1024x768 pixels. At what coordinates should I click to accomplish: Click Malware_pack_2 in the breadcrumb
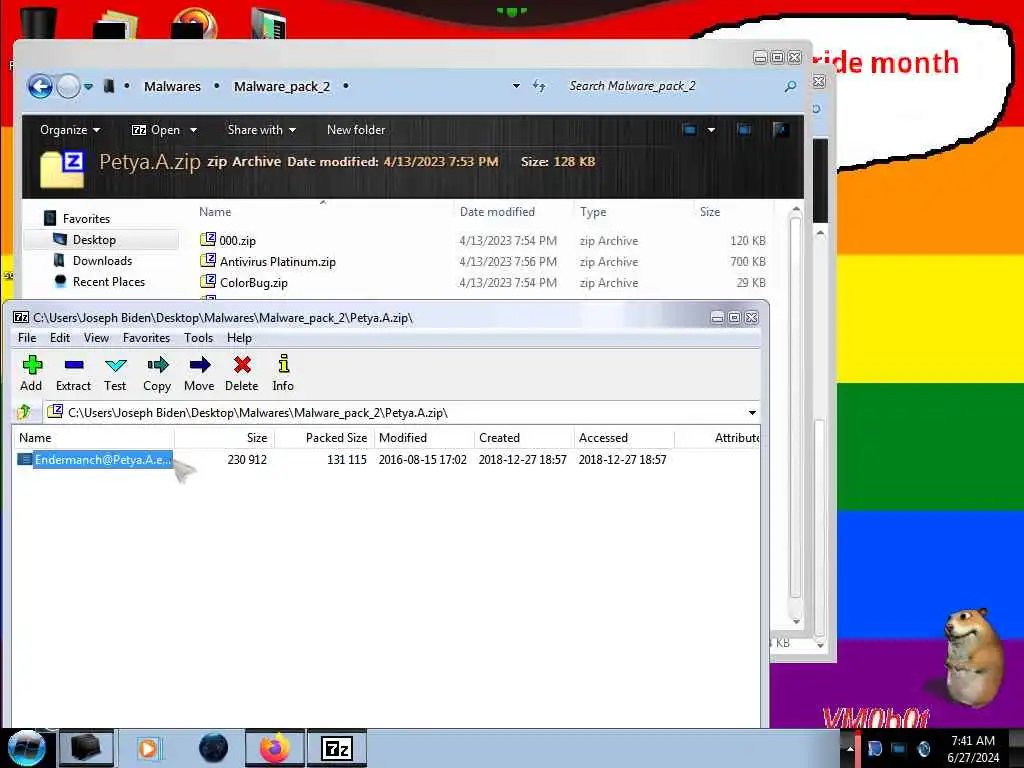pyautogui.click(x=282, y=86)
